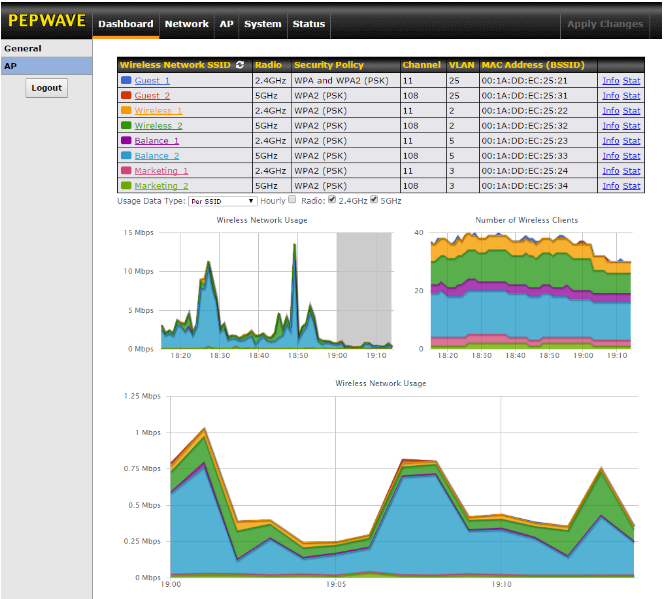Open the Stat link for Marketing_2

(631, 186)
